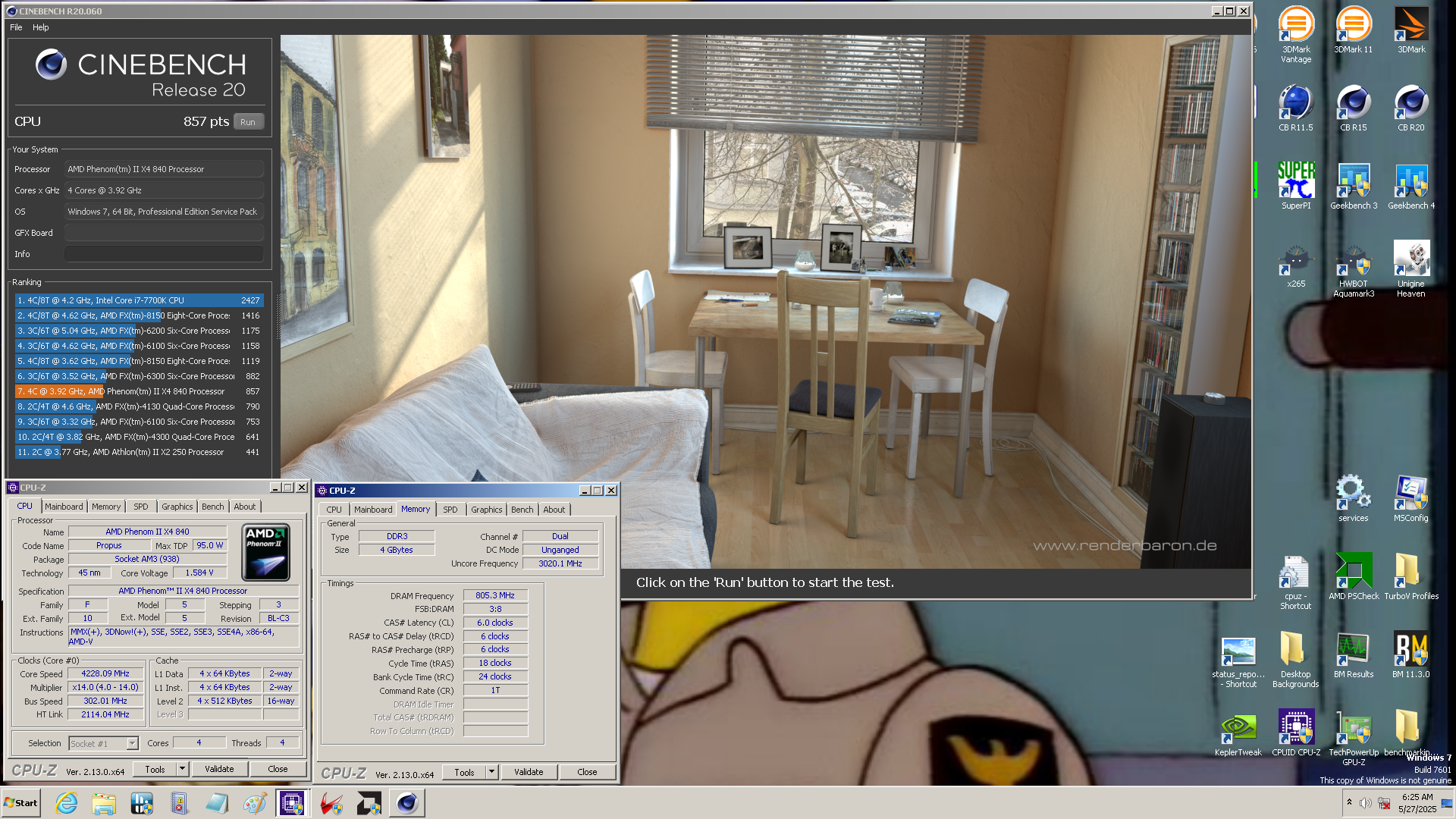Open the Desktop Backgrounds folder
Viewport: 1456px width, 819px height.
[x=1296, y=660]
